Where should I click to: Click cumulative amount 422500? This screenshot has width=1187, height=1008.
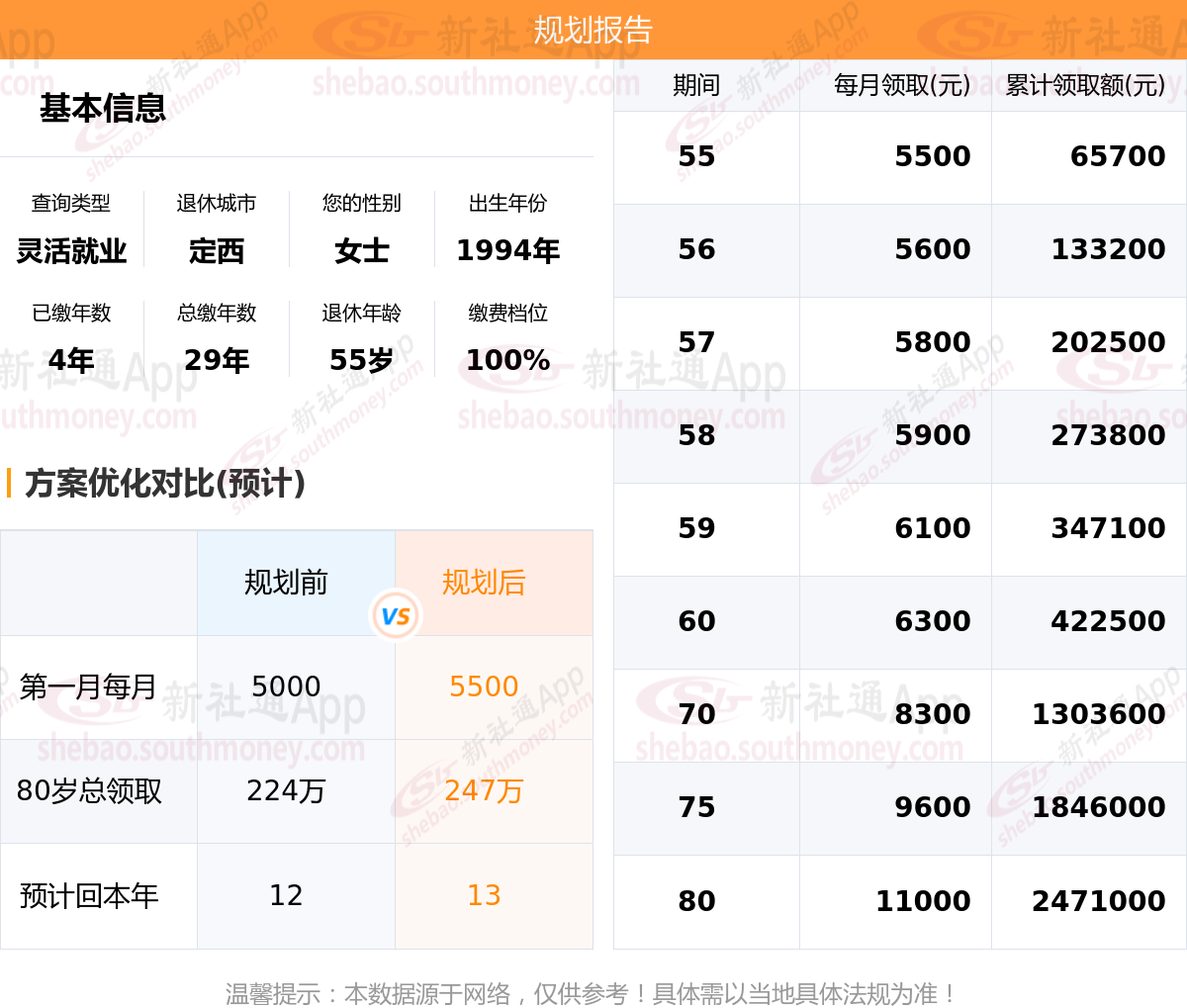coord(1108,621)
